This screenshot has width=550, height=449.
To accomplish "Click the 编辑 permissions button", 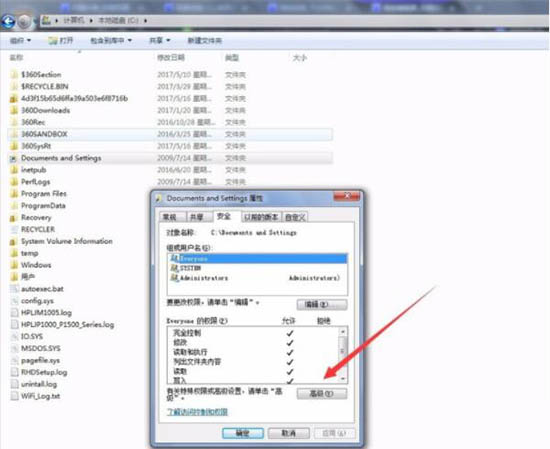I will 322,304.
